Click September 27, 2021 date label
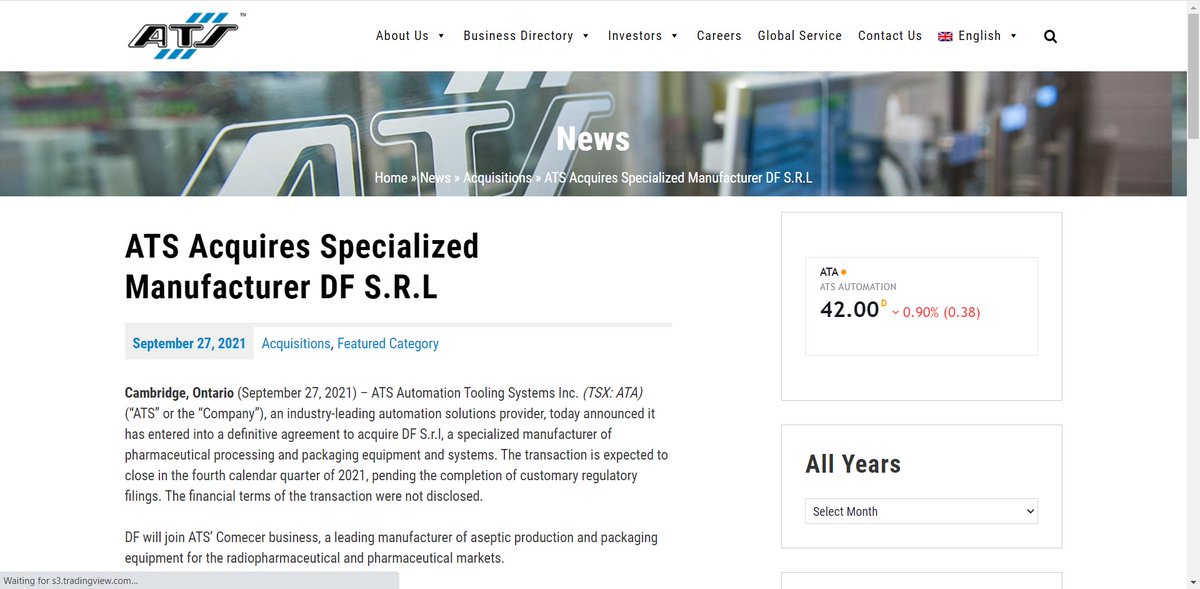The width and height of the screenshot is (1200, 589). point(189,343)
